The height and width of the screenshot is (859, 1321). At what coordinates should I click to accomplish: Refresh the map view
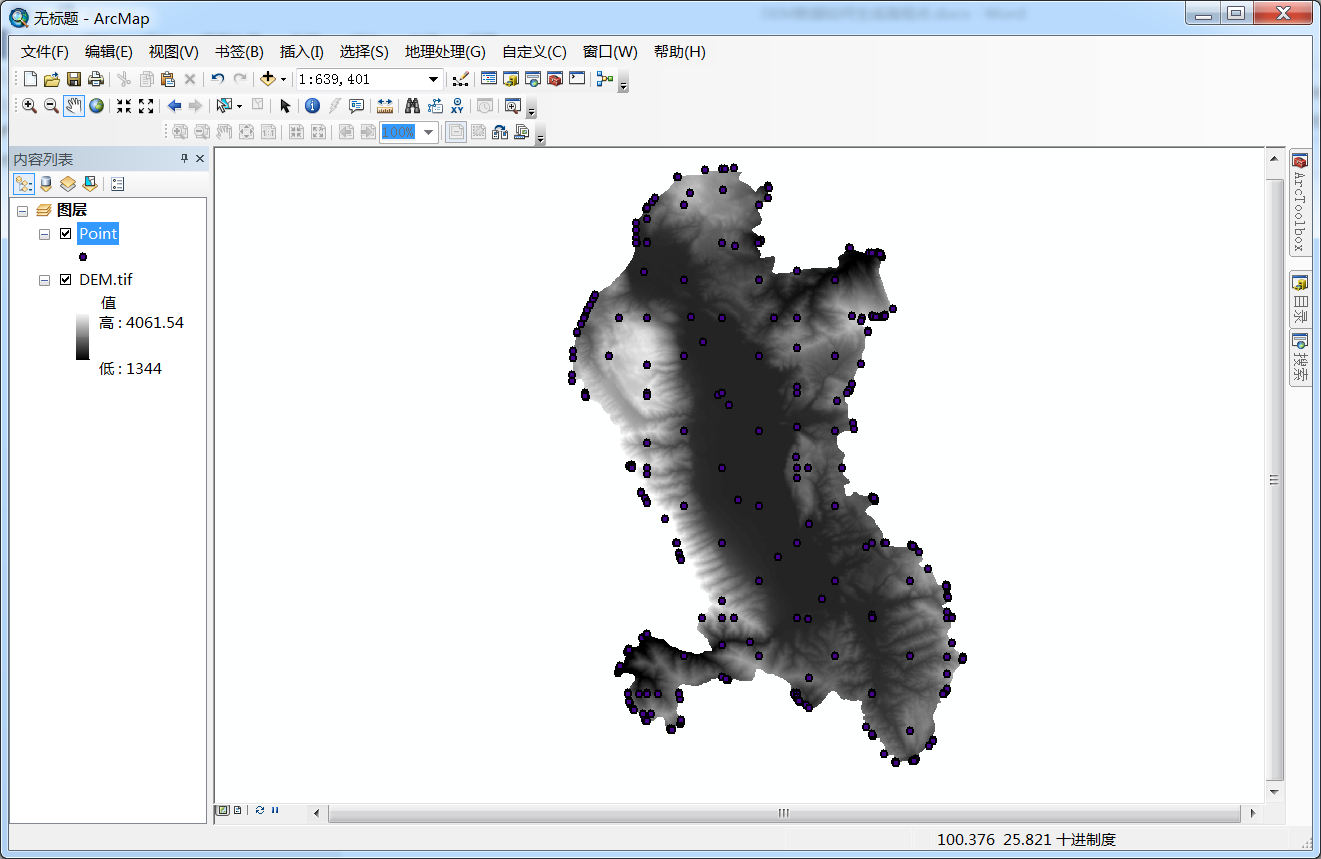[x=260, y=810]
